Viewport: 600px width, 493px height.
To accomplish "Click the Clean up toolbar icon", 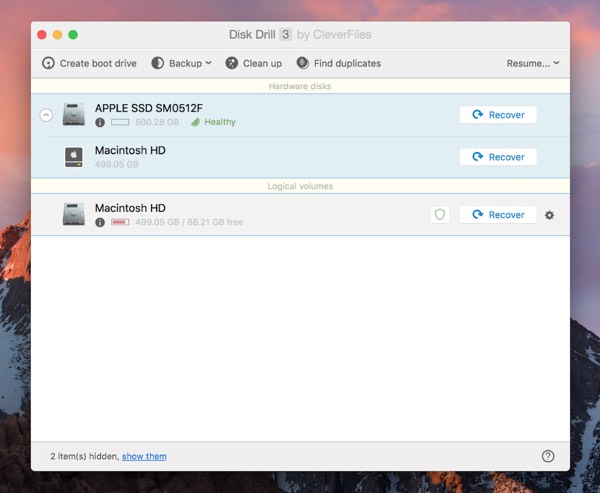I will tap(232, 63).
